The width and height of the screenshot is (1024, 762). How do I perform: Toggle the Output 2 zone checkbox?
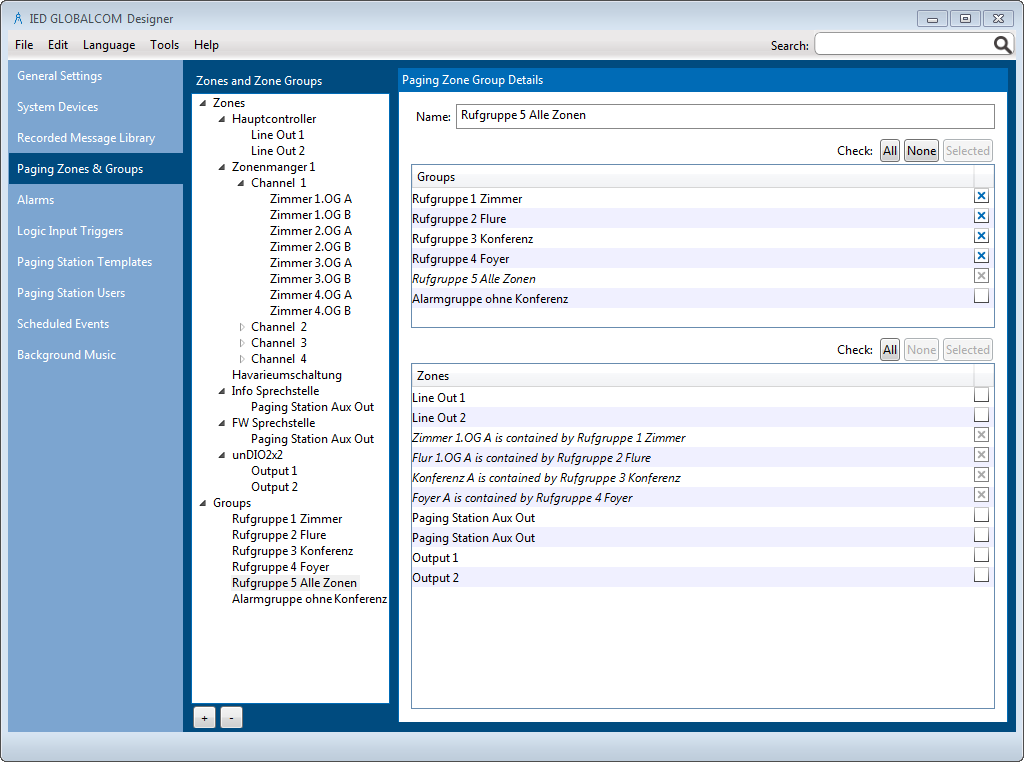(x=981, y=575)
